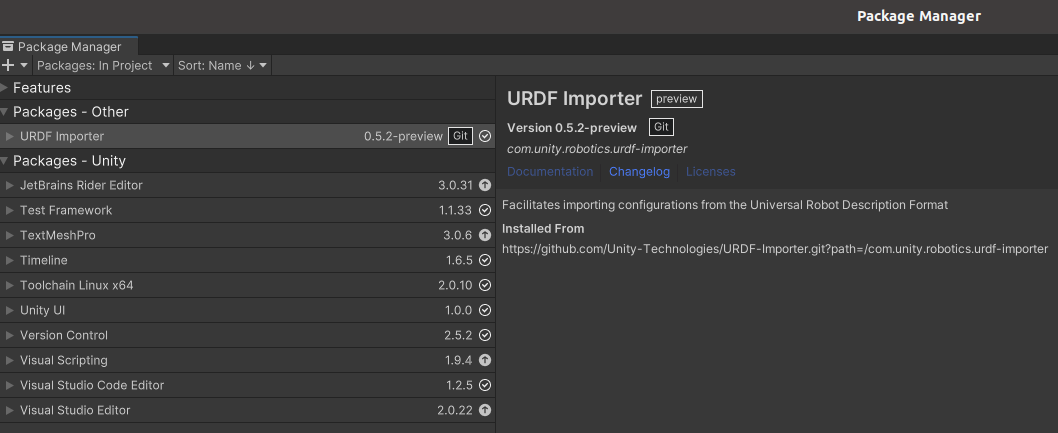The width and height of the screenshot is (1058, 433).
Task: Click the plus icon to add package
Action: coord(8,65)
